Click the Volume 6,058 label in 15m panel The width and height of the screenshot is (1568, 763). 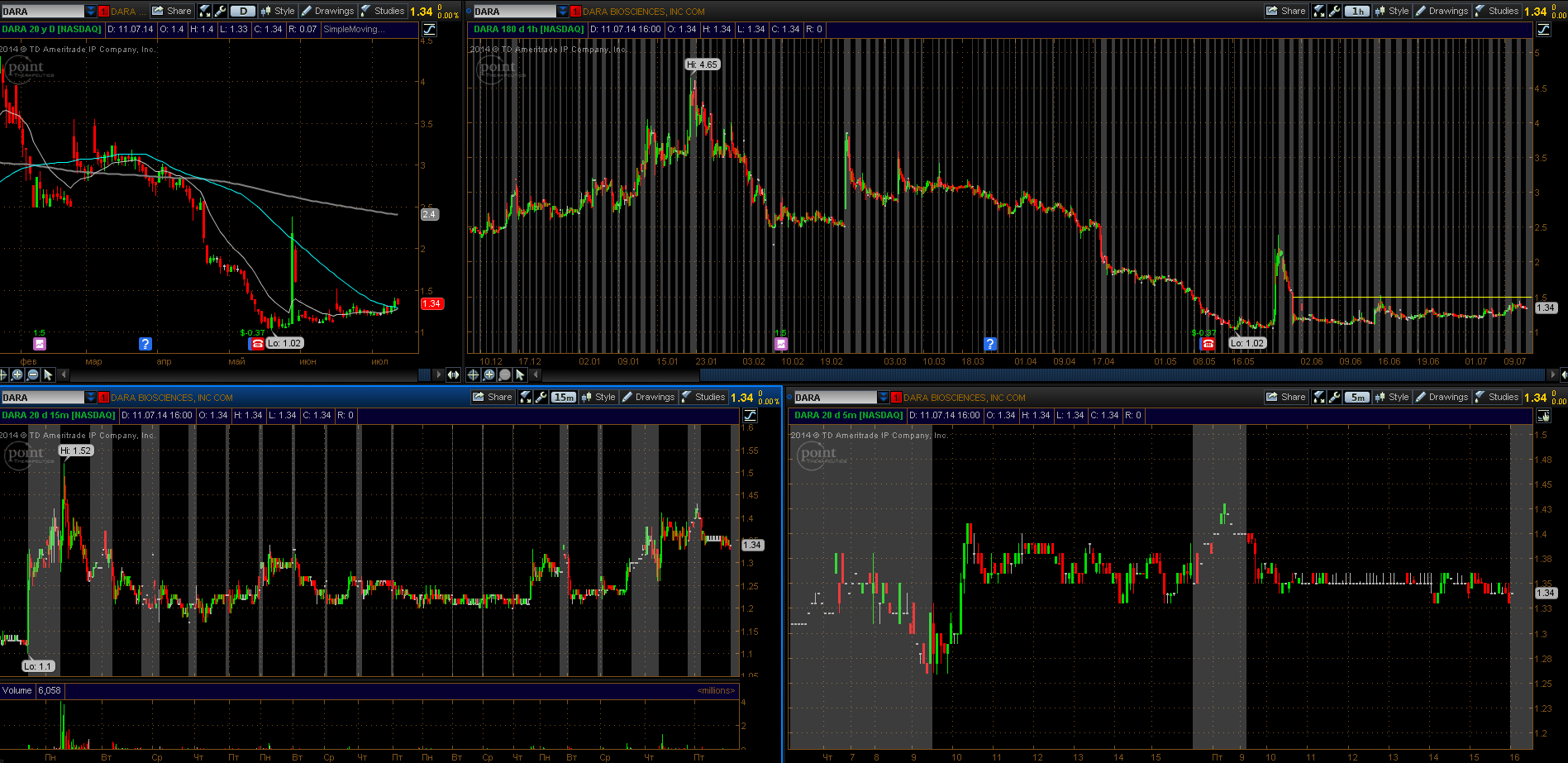[x=31, y=690]
